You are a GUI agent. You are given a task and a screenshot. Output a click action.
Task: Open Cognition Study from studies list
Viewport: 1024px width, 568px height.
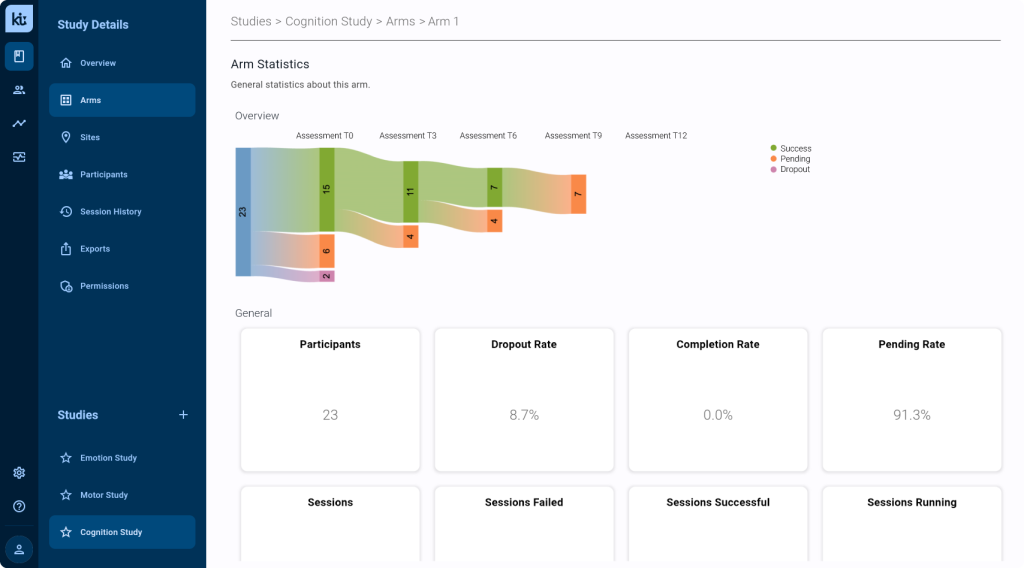122,532
